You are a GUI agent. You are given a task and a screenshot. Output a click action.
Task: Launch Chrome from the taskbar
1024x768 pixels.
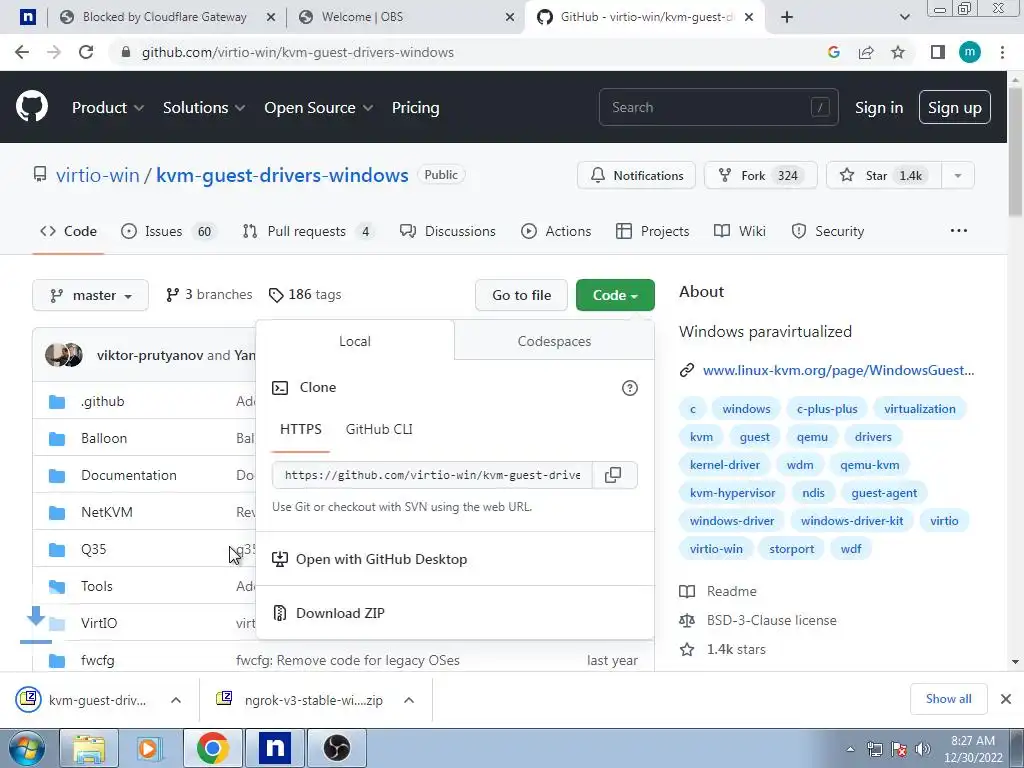(x=213, y=748)
